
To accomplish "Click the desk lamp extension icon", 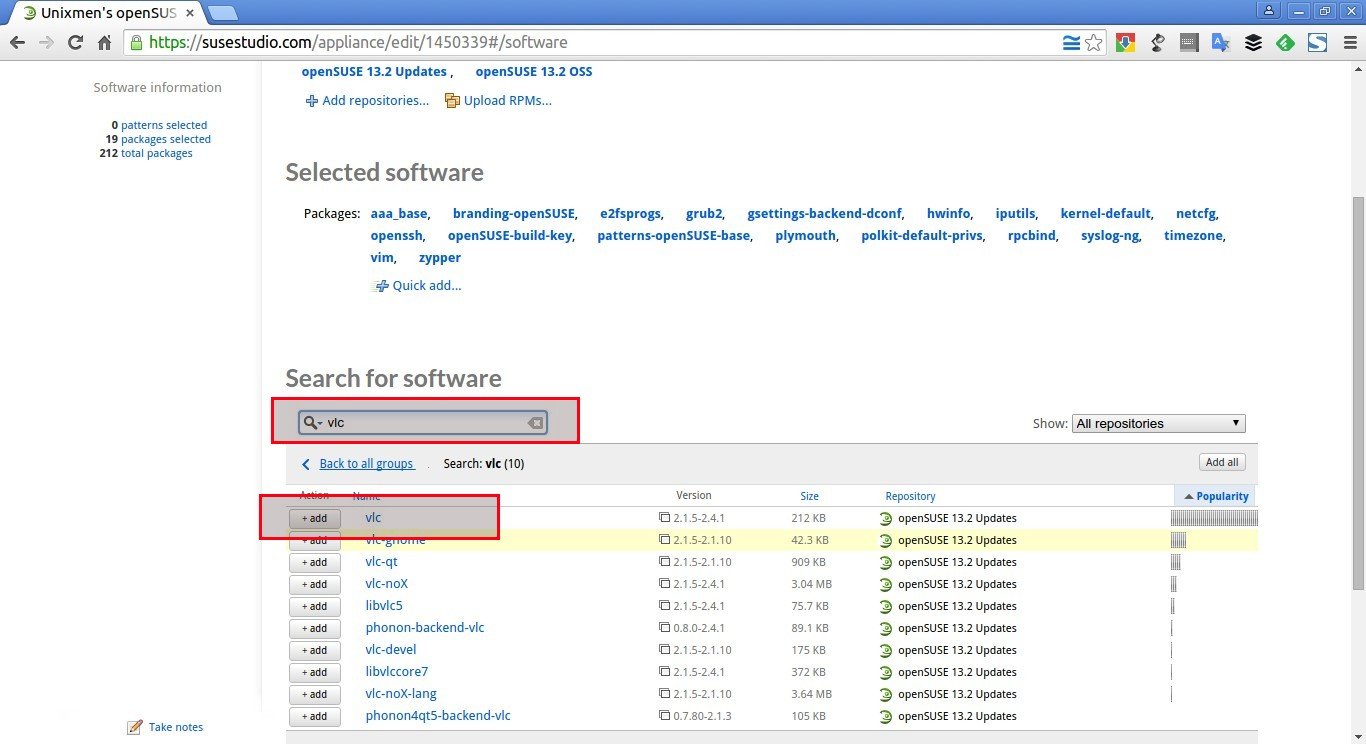I will coord(1157,43).
